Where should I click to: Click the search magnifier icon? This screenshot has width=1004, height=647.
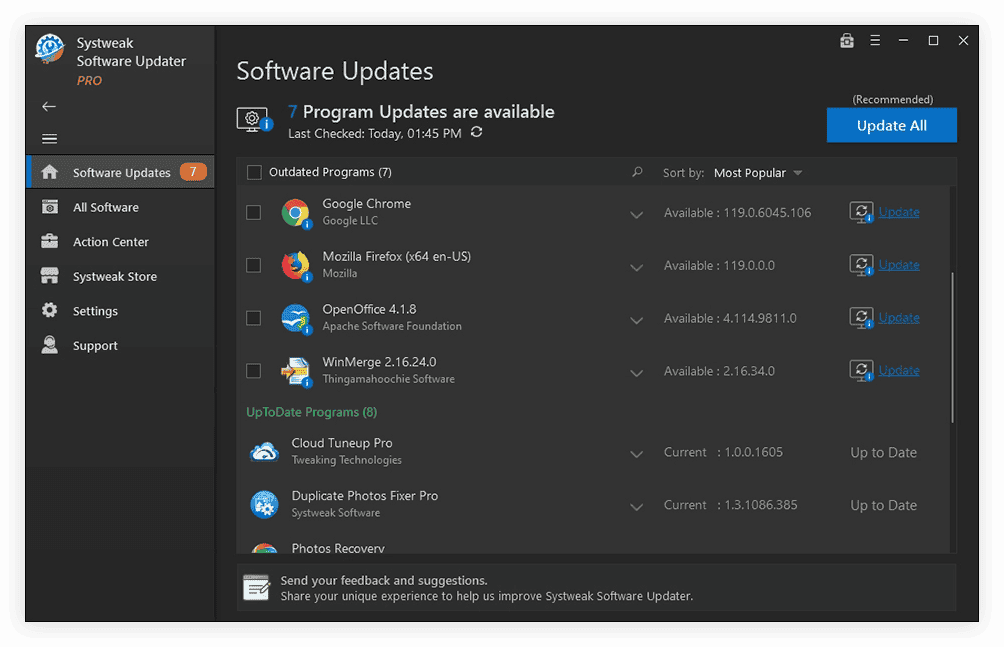click(637, 172)
